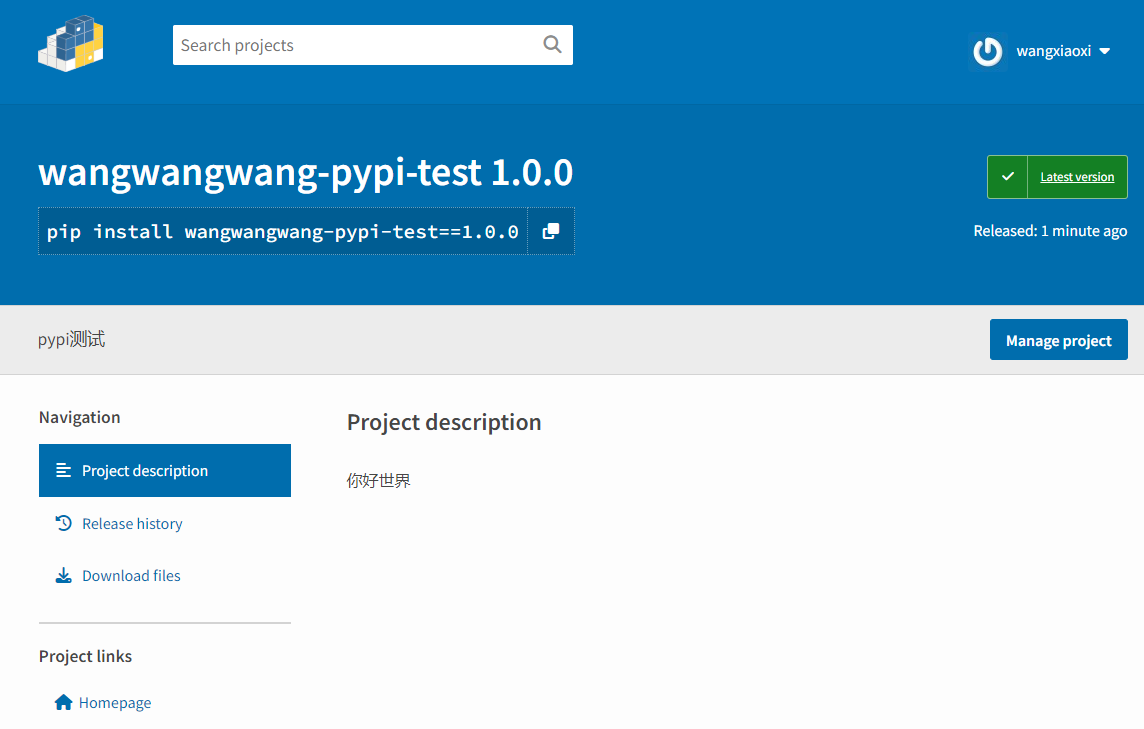Open Release history tab
1144x729 pixels.
click(x=132, y=524)
